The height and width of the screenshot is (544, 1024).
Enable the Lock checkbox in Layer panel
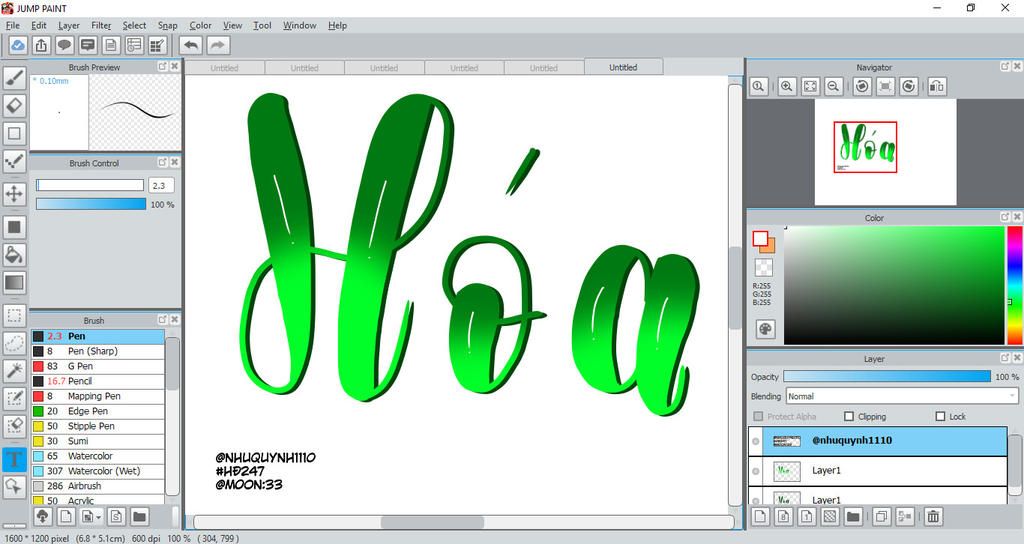[940, 416]
